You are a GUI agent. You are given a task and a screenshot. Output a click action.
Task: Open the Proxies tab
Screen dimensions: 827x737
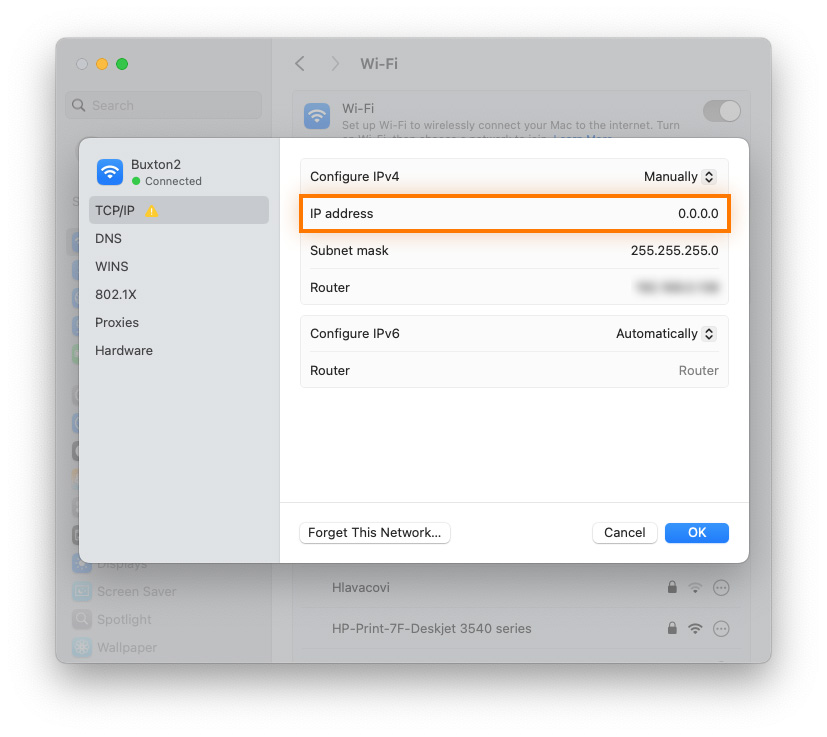(179, 322)
